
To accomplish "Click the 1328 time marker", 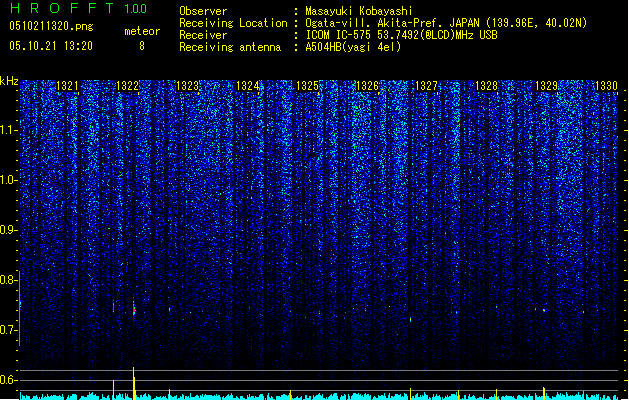I will [486, 86].
